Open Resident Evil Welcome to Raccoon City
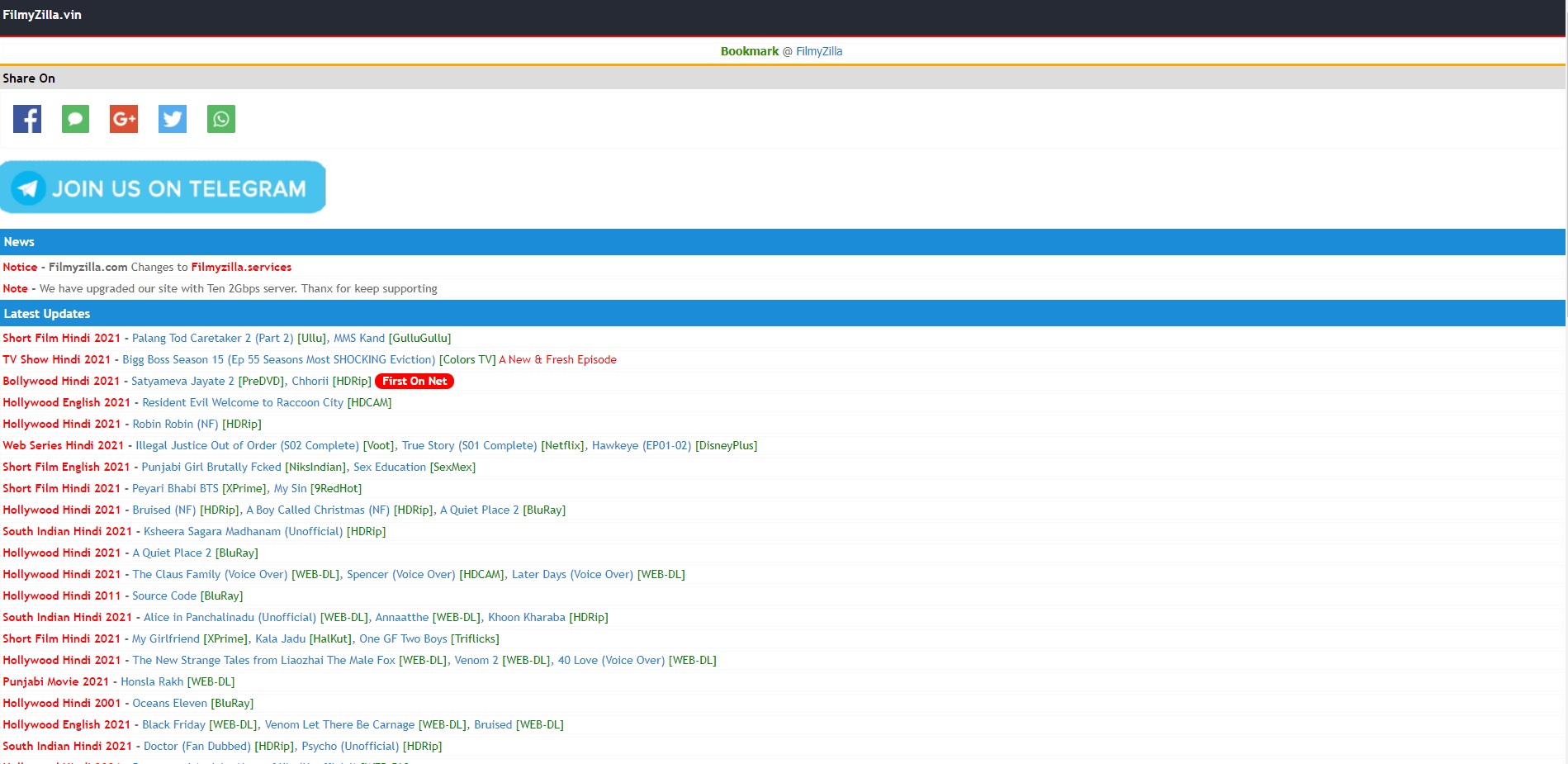1568x764 pixels. (x=243, y=402)
